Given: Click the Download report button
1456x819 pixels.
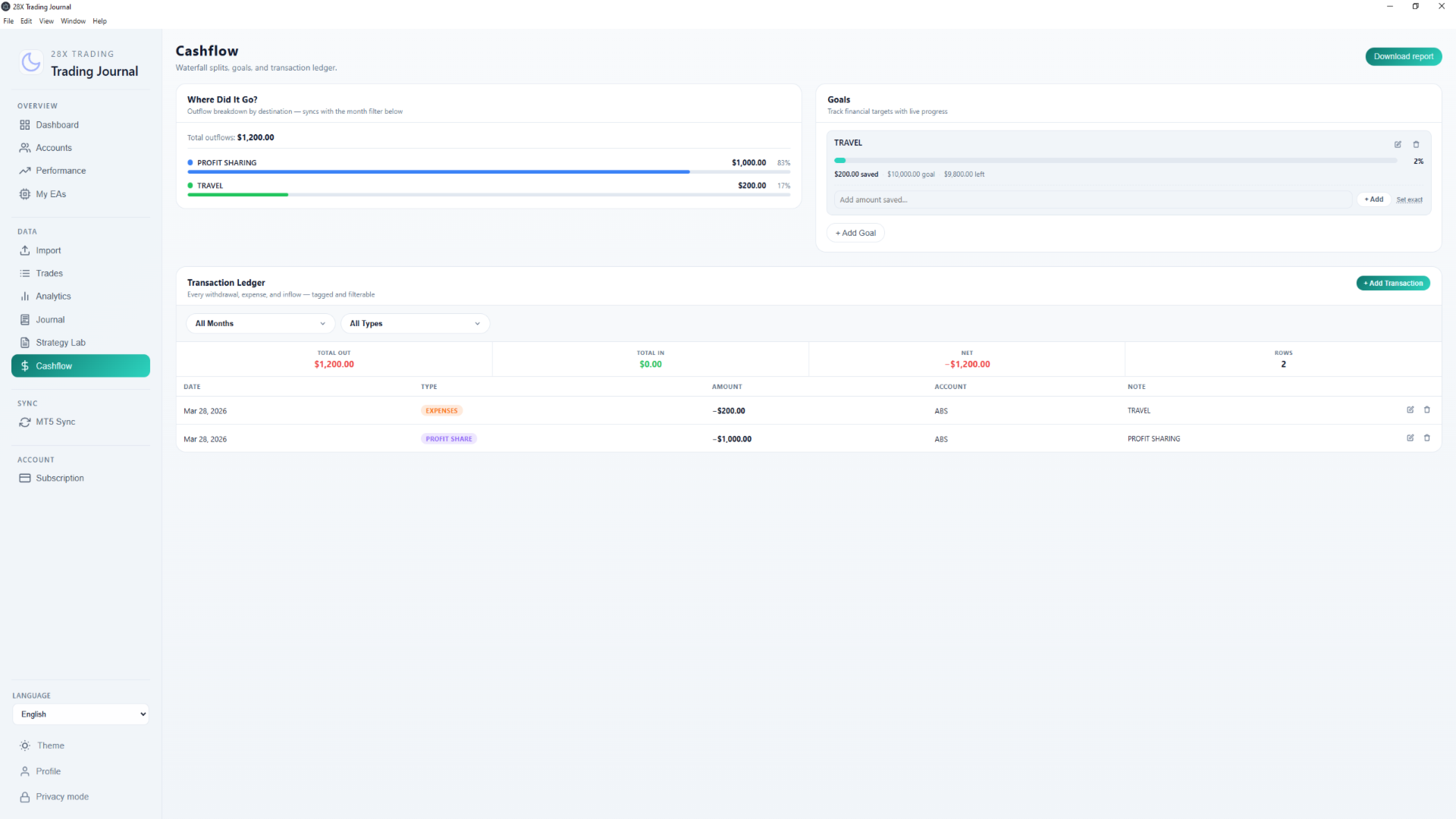Looking at the screenshot, I should click(x=1403, y=57).
